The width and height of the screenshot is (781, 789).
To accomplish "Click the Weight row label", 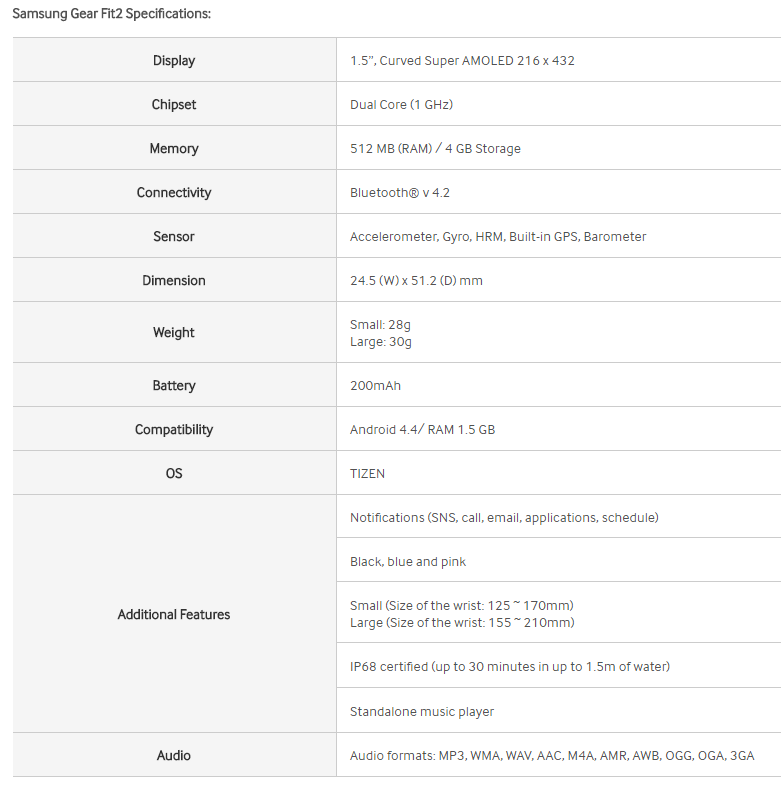I will 174,333.
